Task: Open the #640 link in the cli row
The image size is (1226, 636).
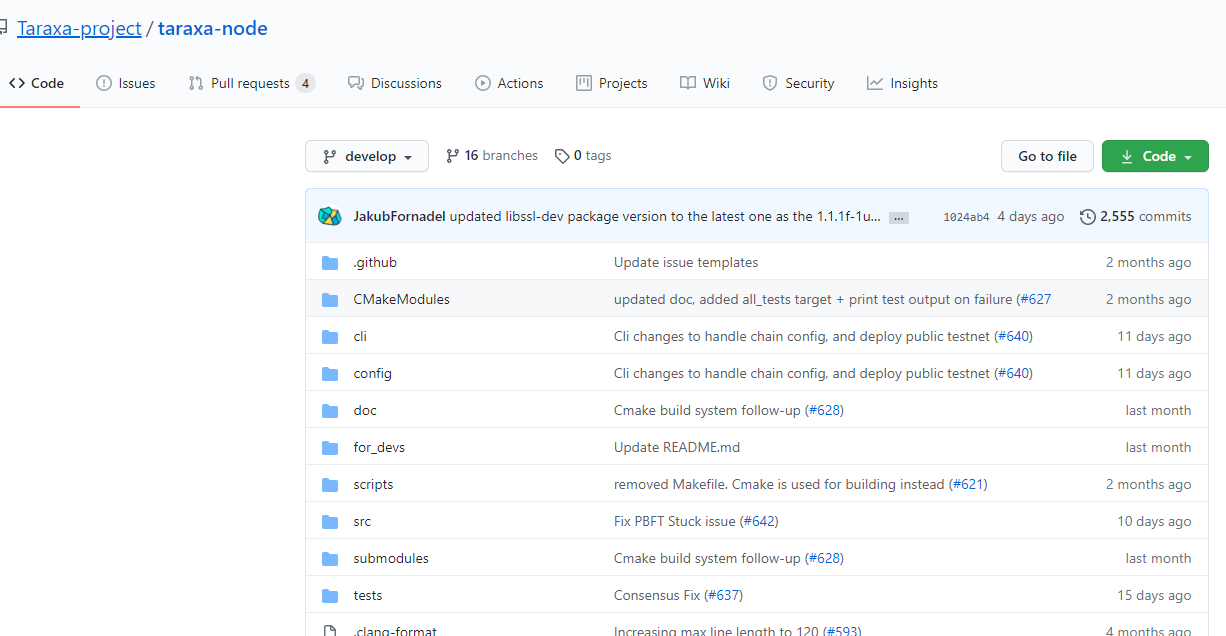Action: pos(1013,336)
